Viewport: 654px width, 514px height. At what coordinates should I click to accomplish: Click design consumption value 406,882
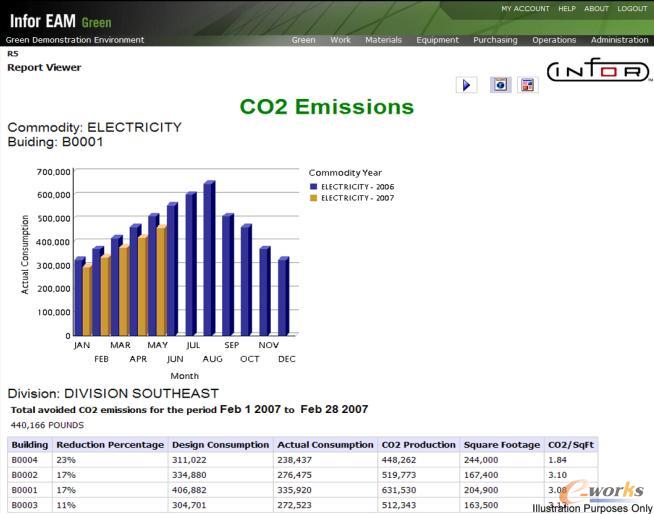tap(189, 490)
